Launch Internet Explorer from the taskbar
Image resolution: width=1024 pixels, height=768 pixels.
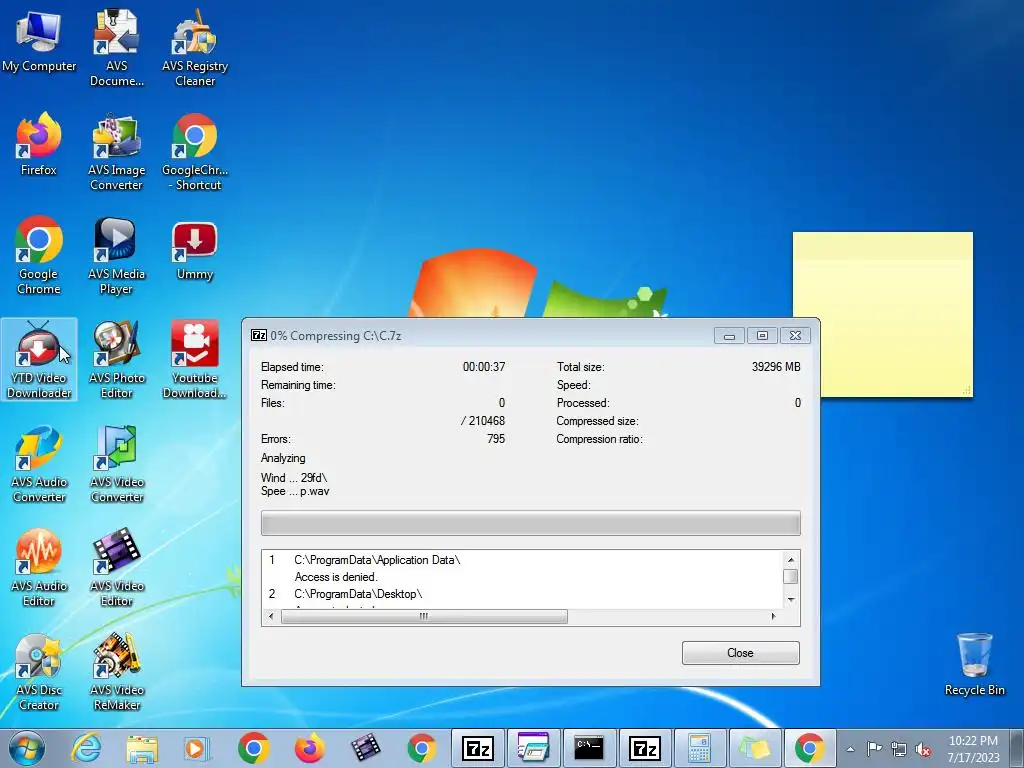point(86,748)
